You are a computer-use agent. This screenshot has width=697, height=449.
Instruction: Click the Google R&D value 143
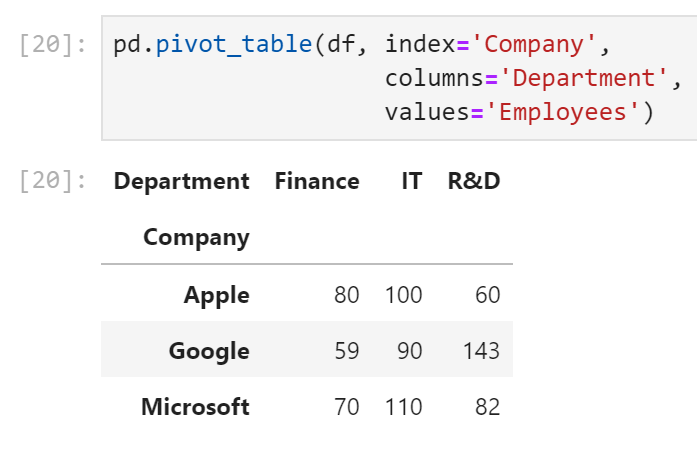pyautogui.click(x=481, y=351)
